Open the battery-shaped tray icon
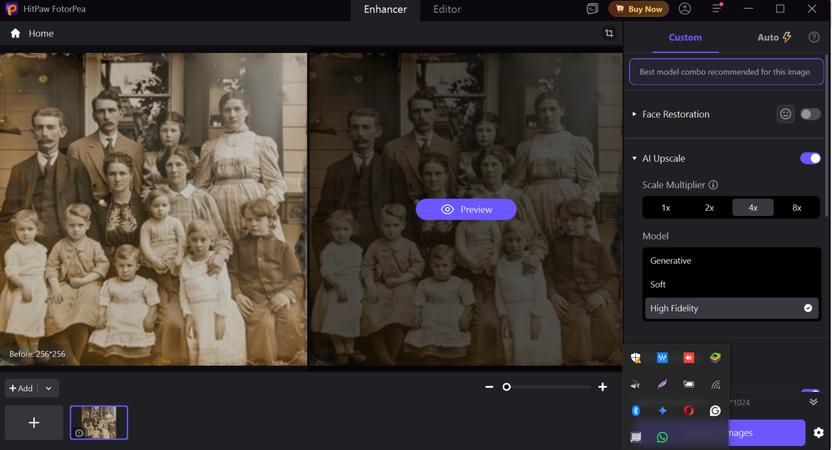The height and width of the screenshot is (450, 832). click(x=689, y=384)
